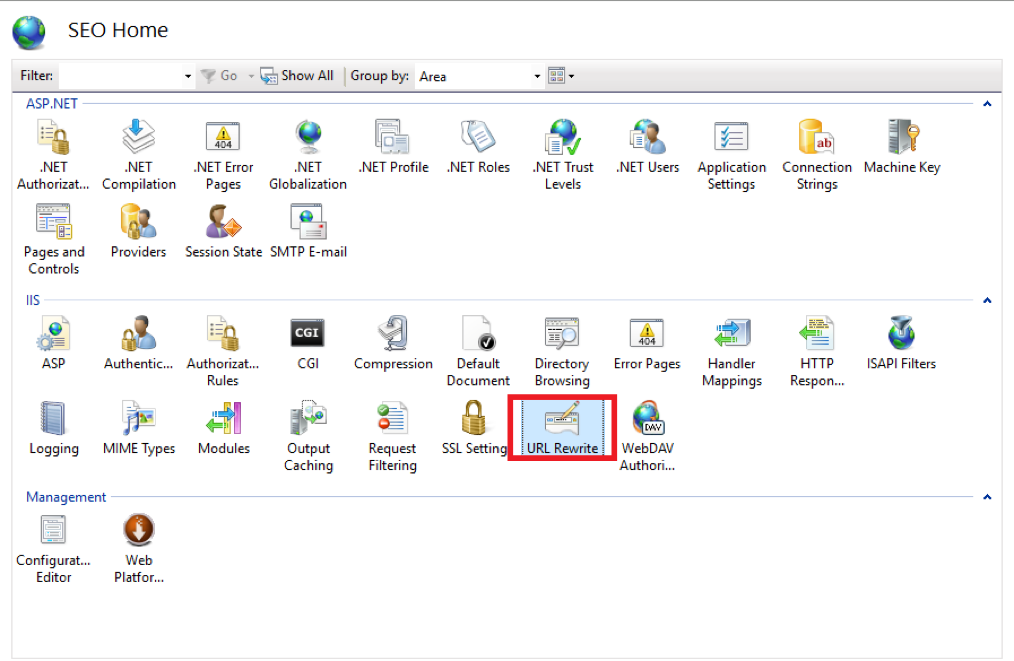1014x661 pixels.
Task: Open Machine Key feature
Action: tap(901, 147)
